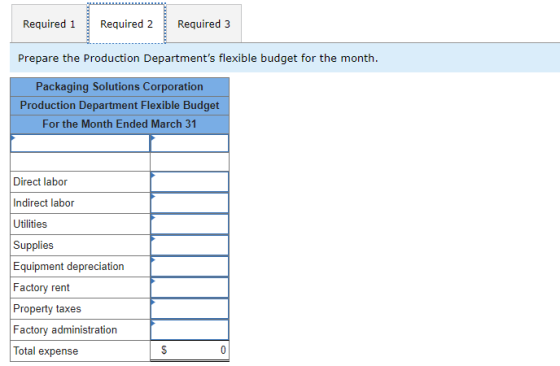This screenshot has height=366, width=560.
Task: Click the Indirect labor amount field
Action: 190,203
